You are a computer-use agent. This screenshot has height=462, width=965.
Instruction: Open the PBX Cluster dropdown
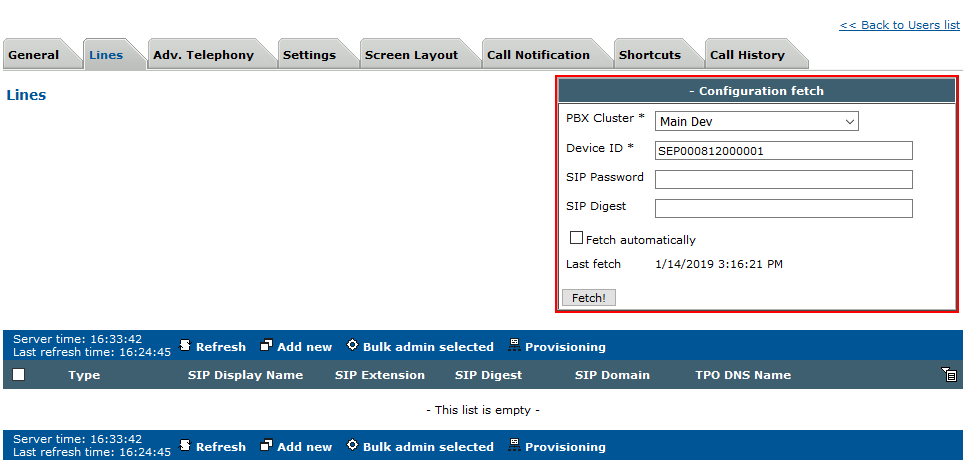[x=756, y=121]
